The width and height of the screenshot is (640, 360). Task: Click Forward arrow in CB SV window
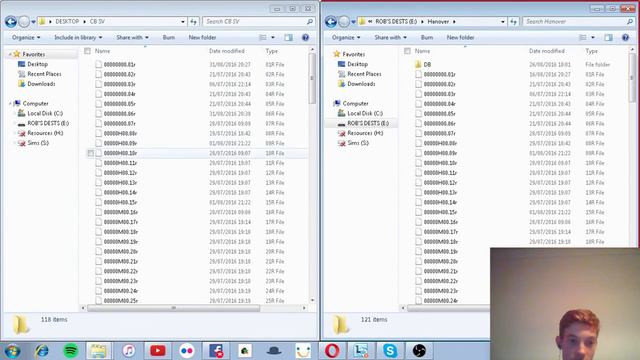pyautogui.click(x=24, y=22)
